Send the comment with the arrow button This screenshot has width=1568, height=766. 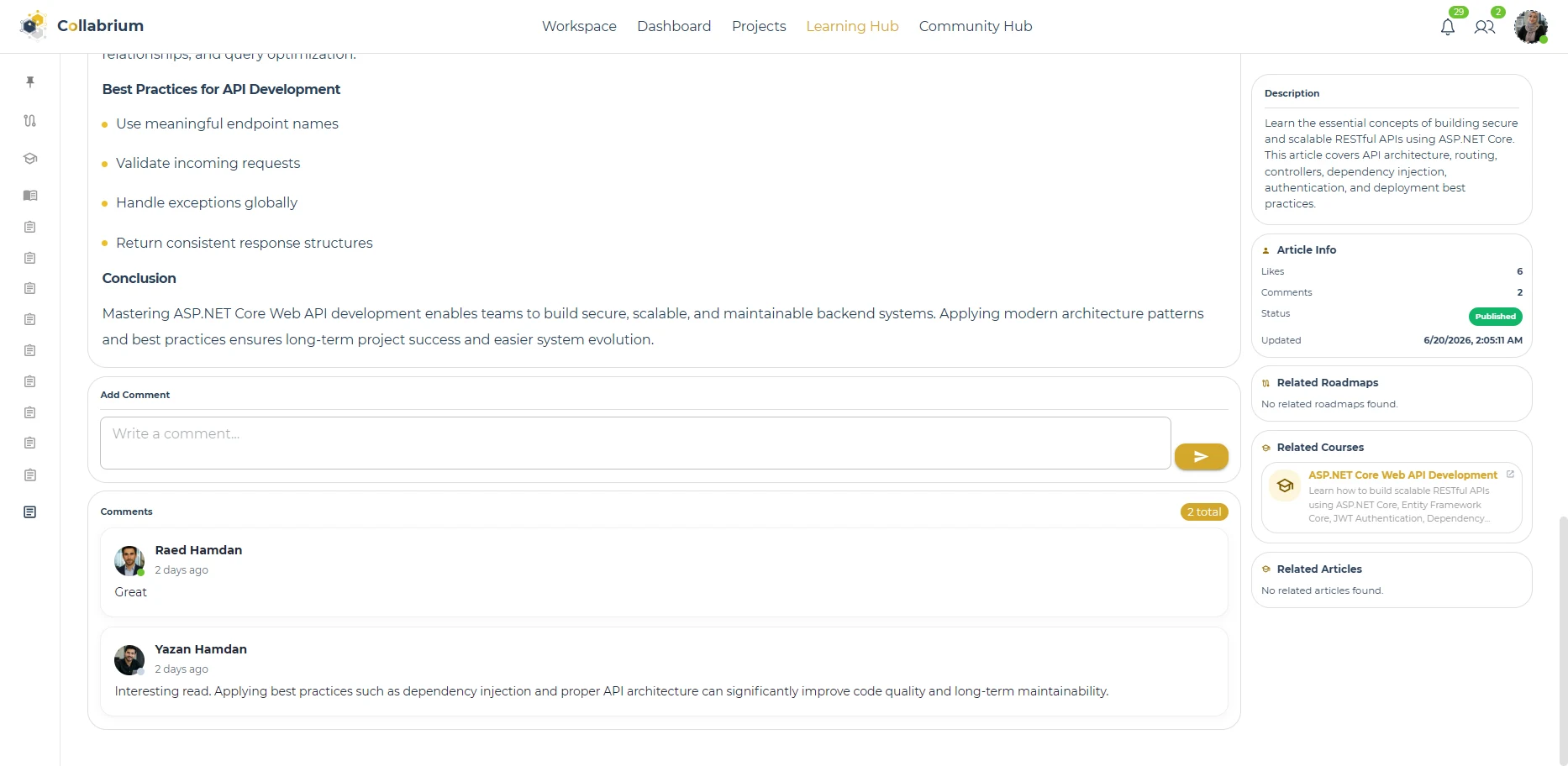point(1201,456)
